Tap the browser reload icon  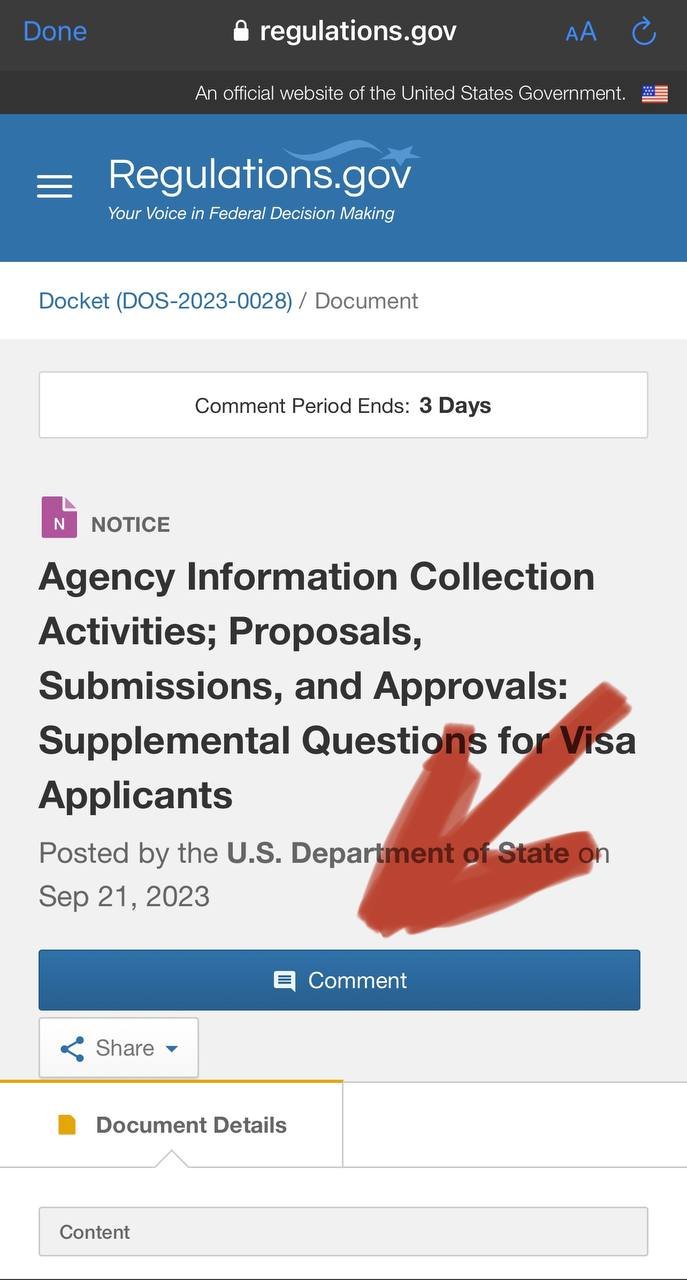[x=644, y=32]
